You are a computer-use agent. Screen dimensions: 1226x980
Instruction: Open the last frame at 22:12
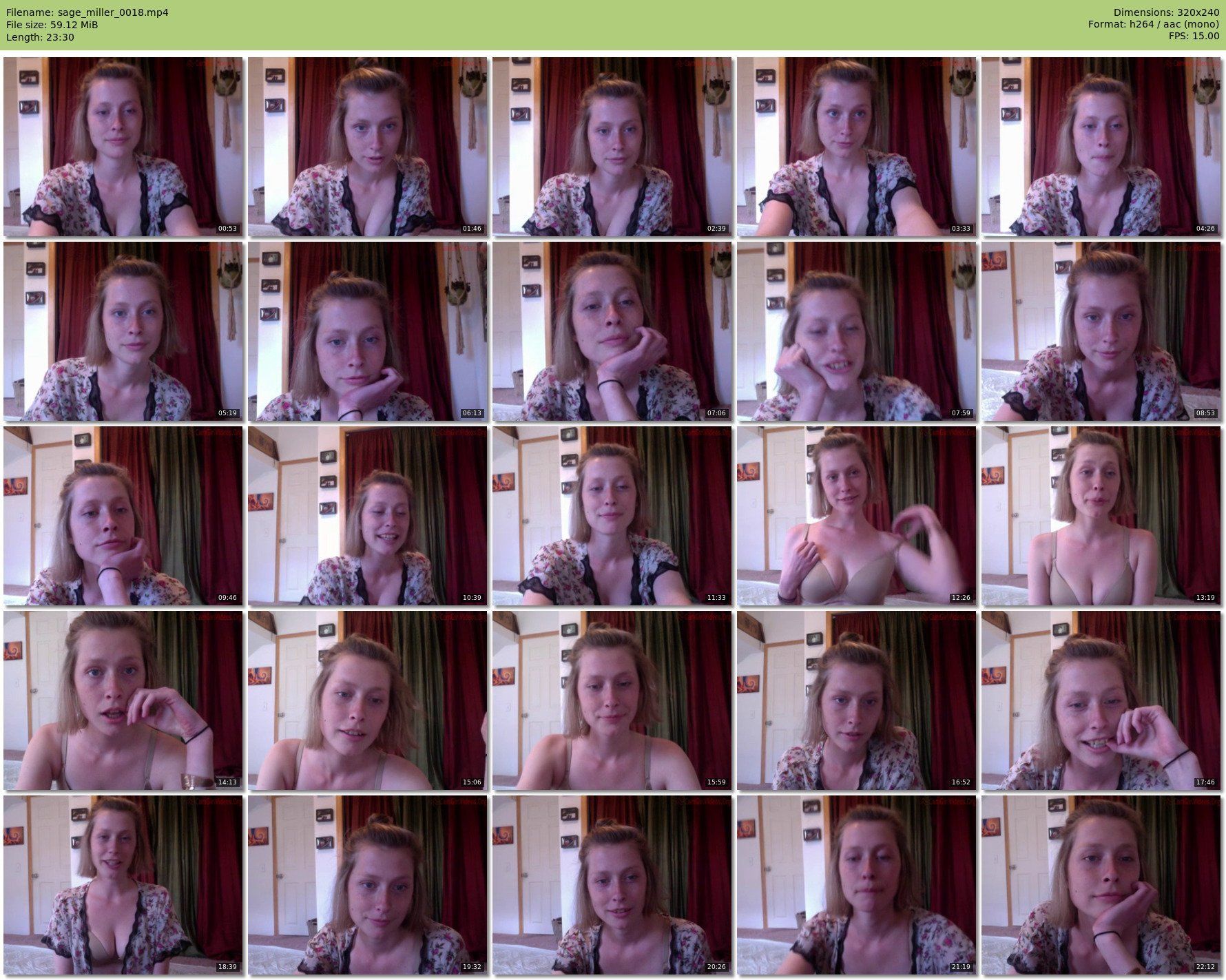[x=1101, y=885]
